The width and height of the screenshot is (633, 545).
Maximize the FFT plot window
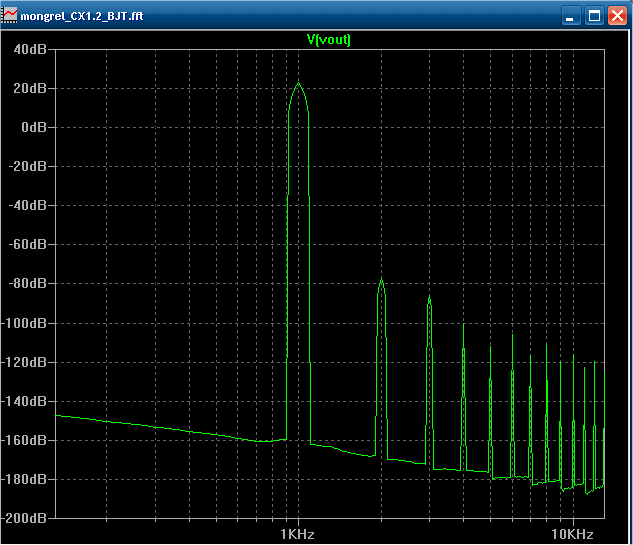pos(594,16)
